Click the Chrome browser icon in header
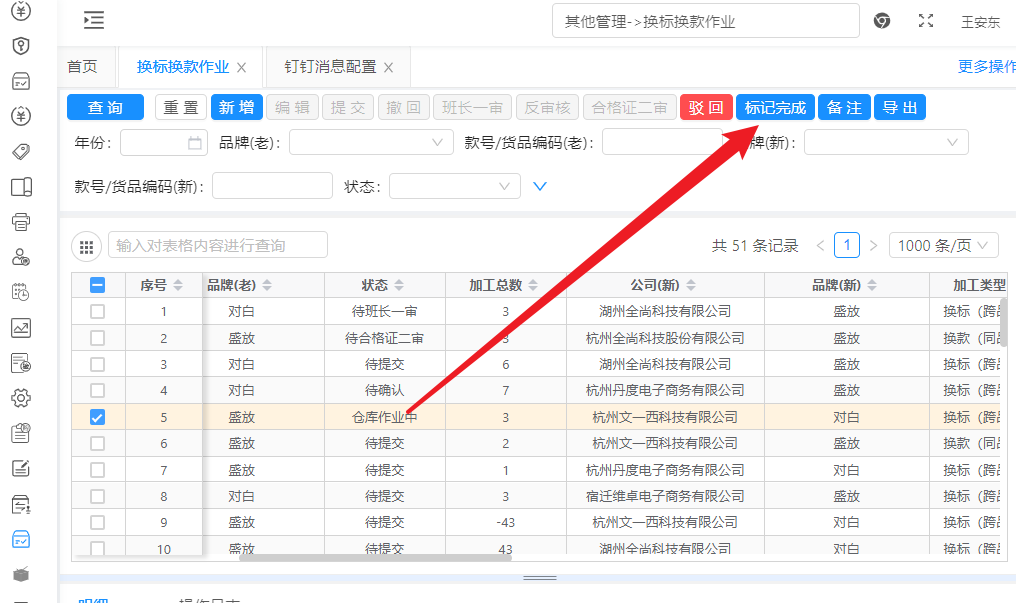This screenshot has height=603, width=1016. [x=882, y=21]
